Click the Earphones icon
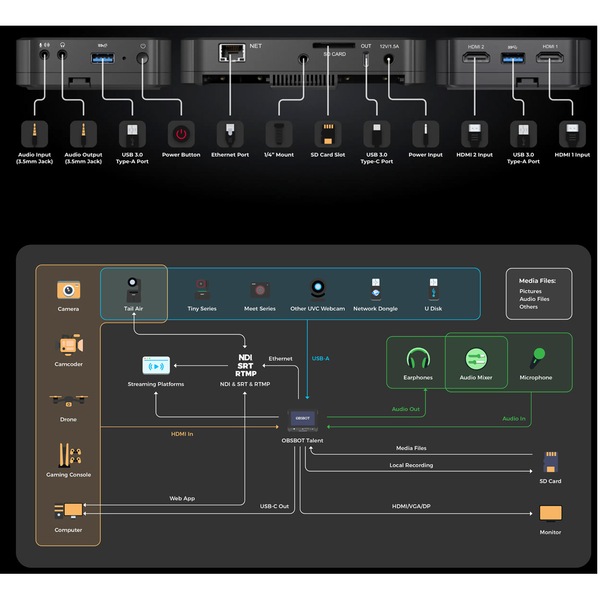This screenshot has height=600, width=600. 418,359
